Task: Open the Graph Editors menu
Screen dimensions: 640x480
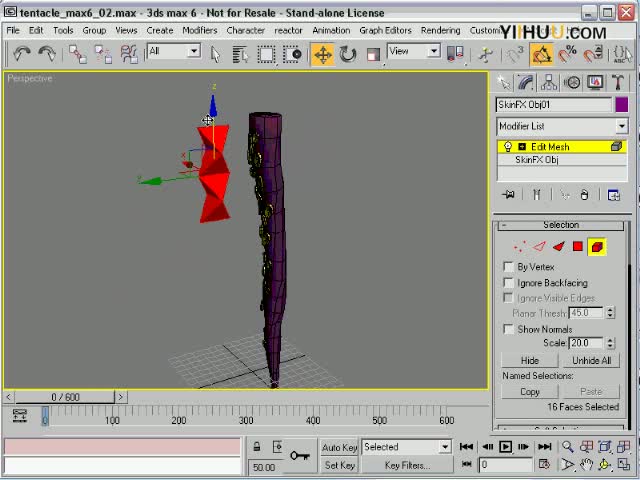Action: point(385,30)
